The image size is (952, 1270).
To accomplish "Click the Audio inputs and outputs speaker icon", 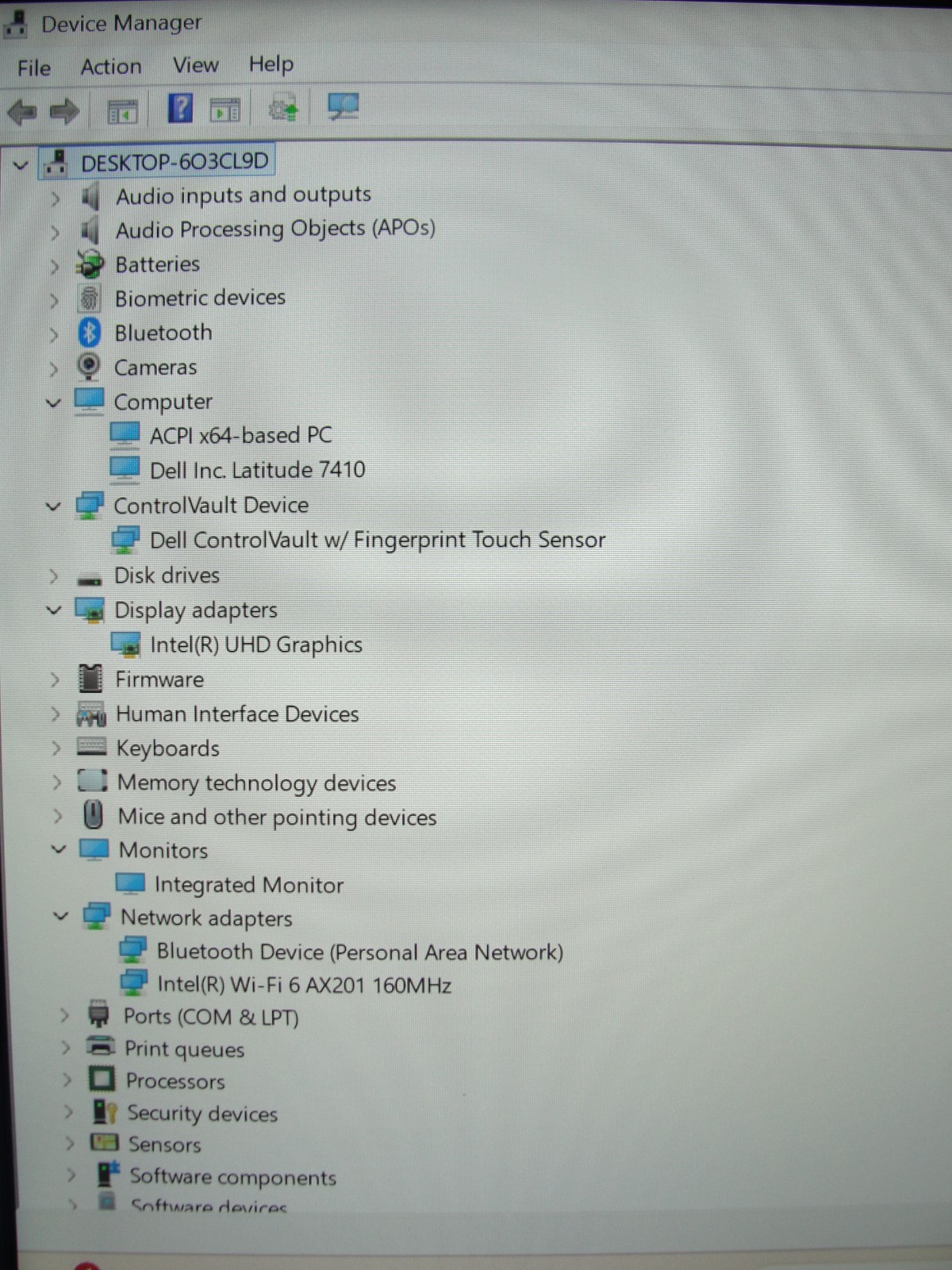I will coord(90,196).
